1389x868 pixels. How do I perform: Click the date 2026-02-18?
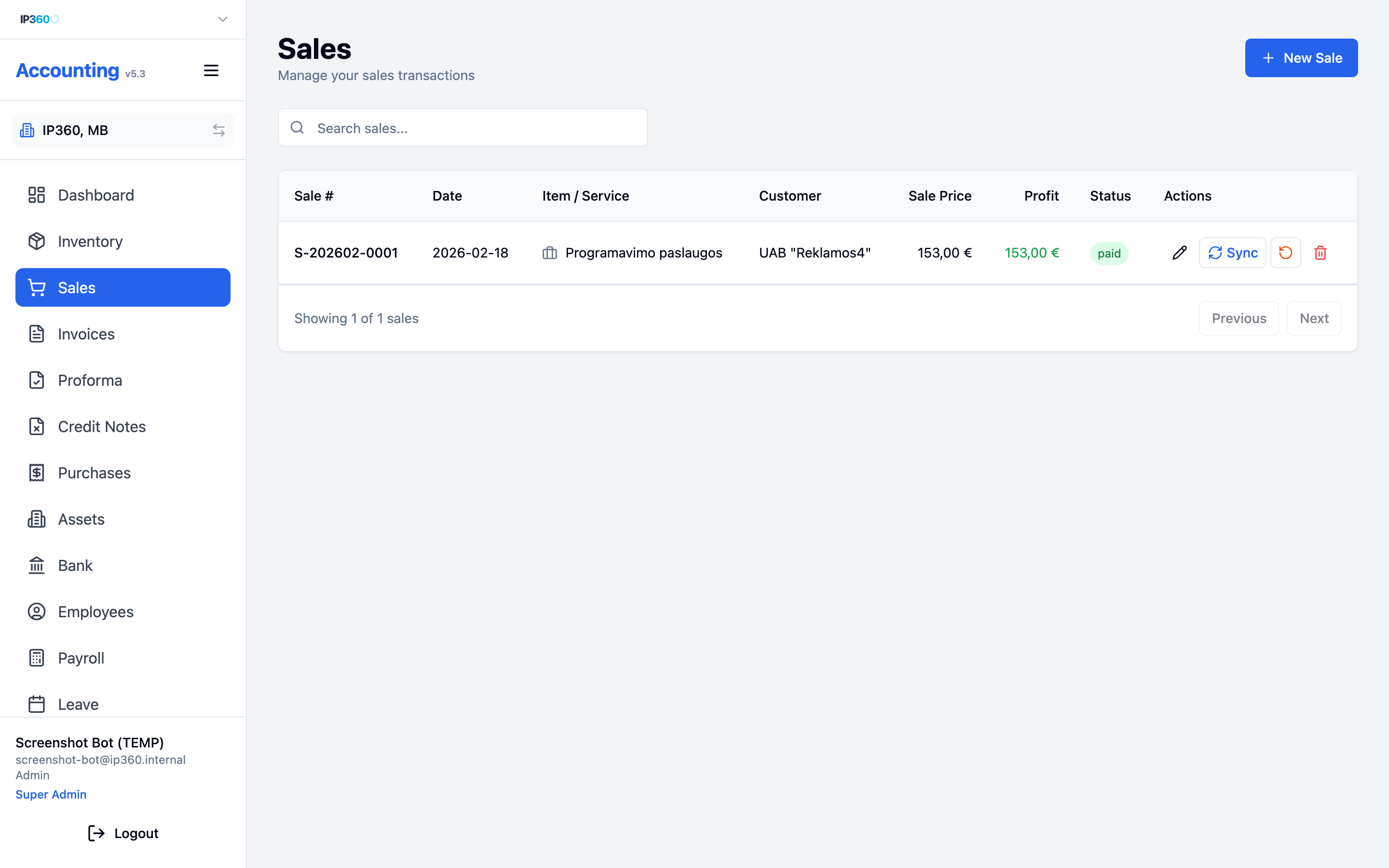470,253
